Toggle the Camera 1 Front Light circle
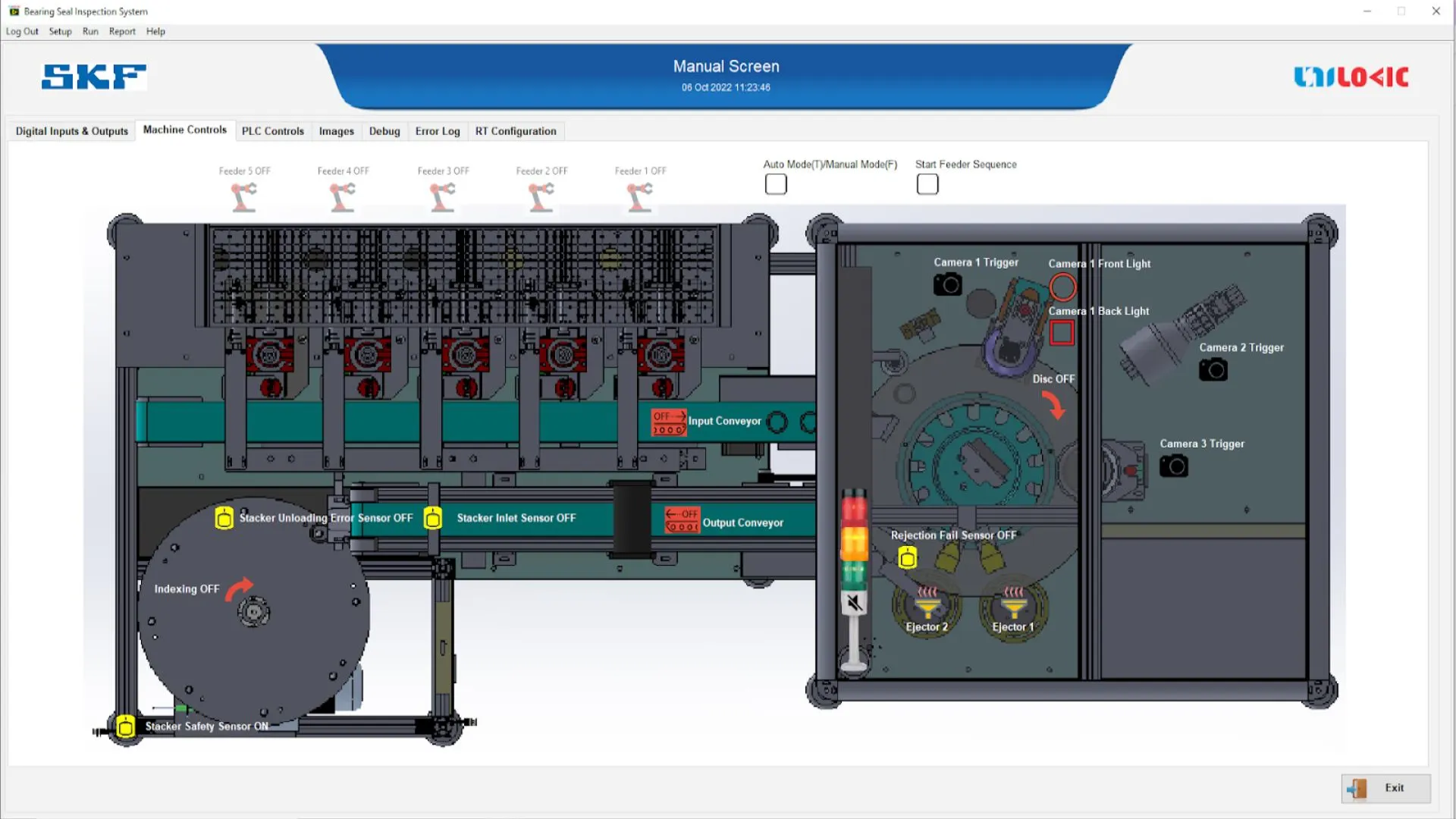 tap(1062, 287)
